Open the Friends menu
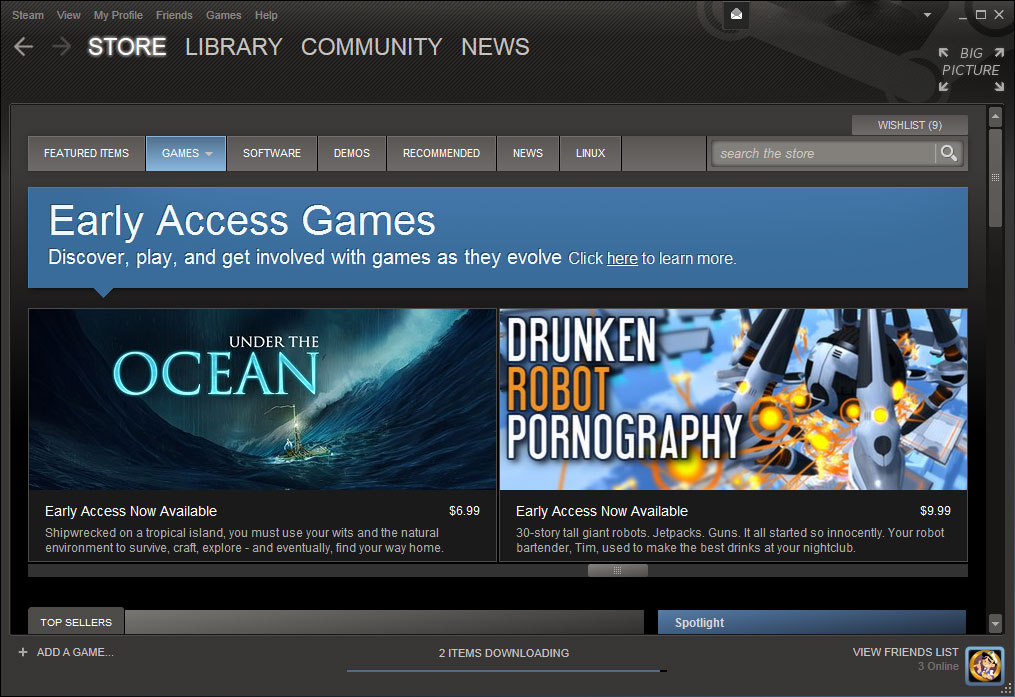Viewport: 1015px width, 697px height. (174, 15)
